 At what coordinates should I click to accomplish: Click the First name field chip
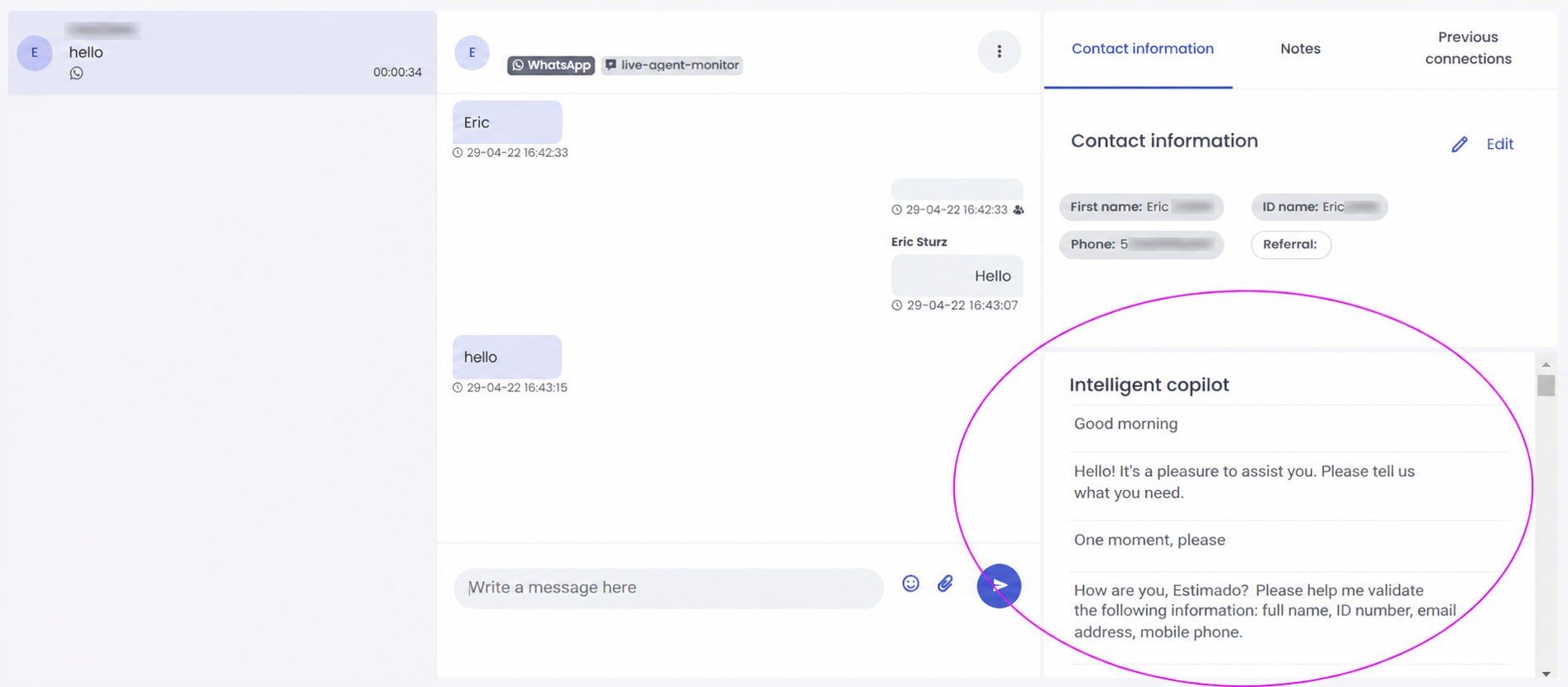pyautogui.click(x=1141, y=207)
